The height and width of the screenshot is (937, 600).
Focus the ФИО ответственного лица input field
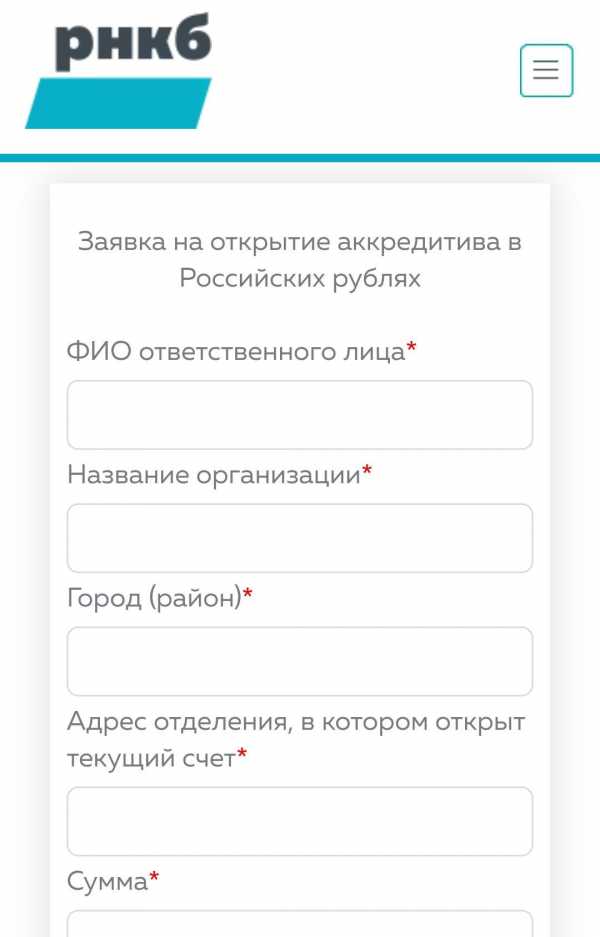click(x=299, y=415)
